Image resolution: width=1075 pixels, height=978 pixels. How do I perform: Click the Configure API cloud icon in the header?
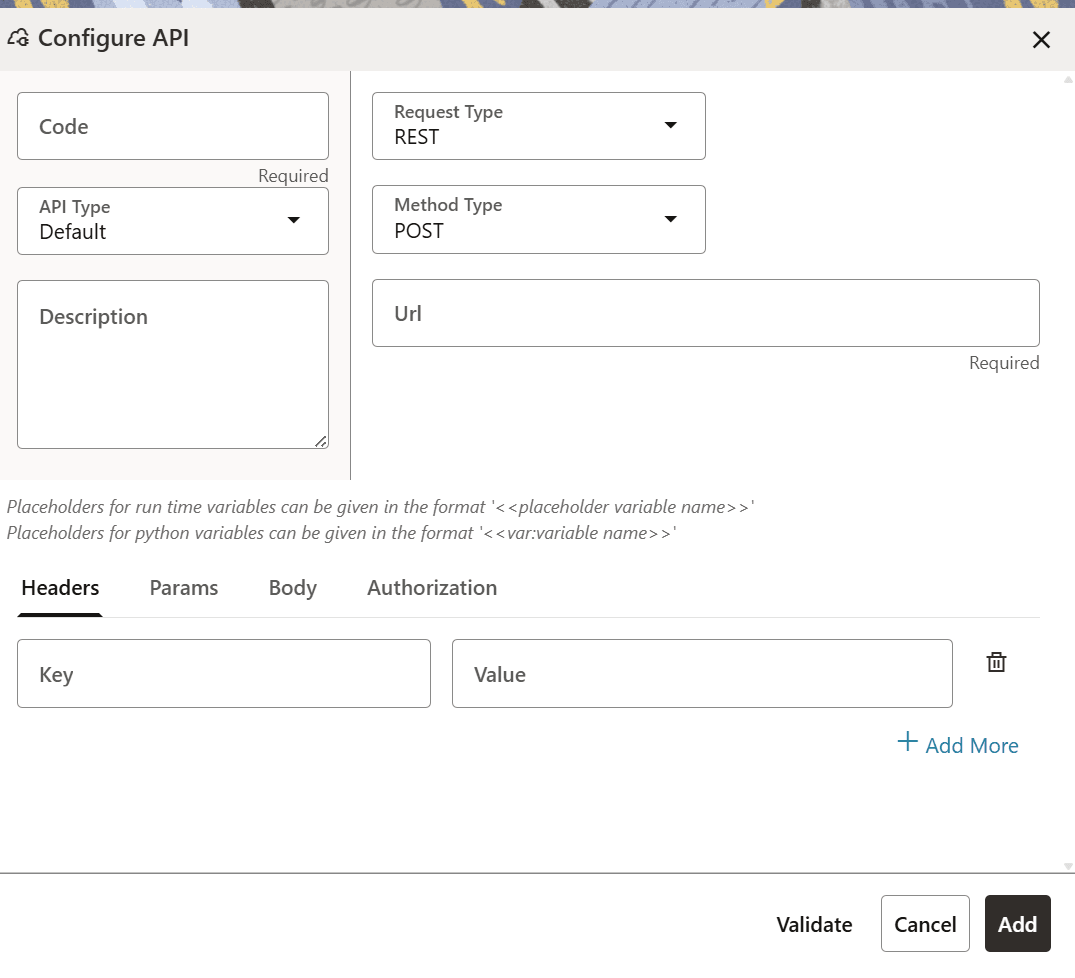click(18, 37)
